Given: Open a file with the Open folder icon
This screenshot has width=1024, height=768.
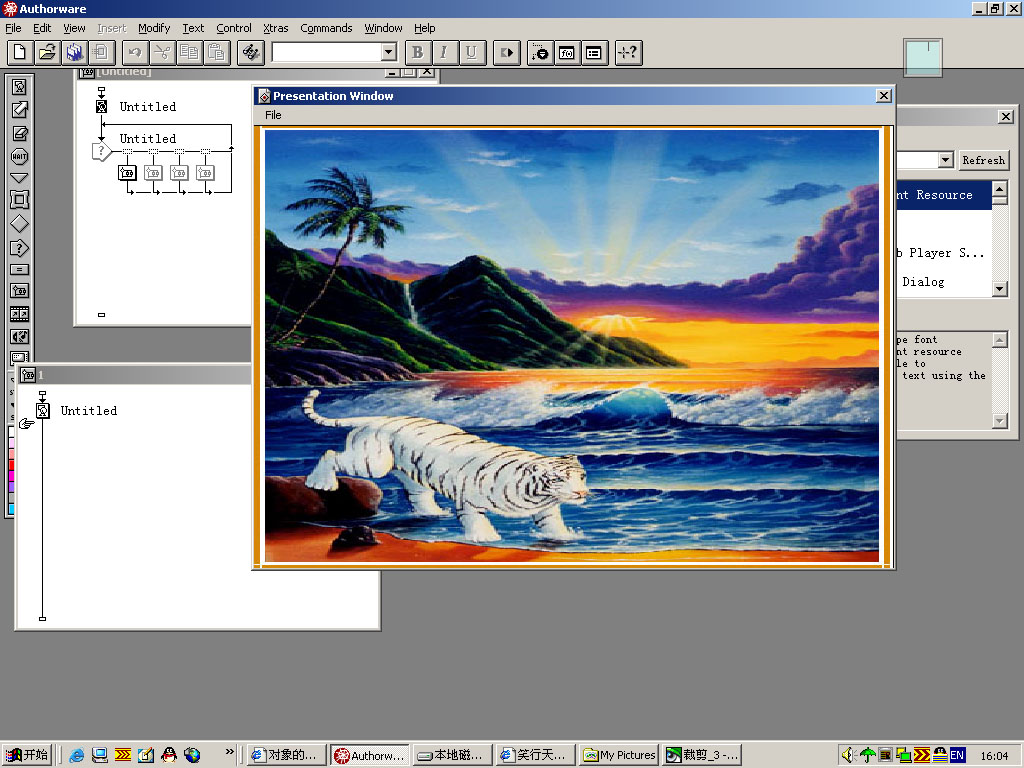Looking at the screenshot, I should (48, 53).
